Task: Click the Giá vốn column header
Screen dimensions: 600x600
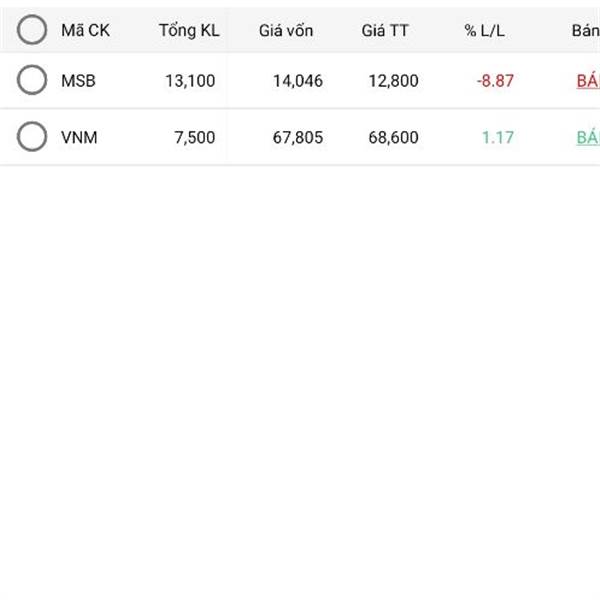Action: point(286,30)
